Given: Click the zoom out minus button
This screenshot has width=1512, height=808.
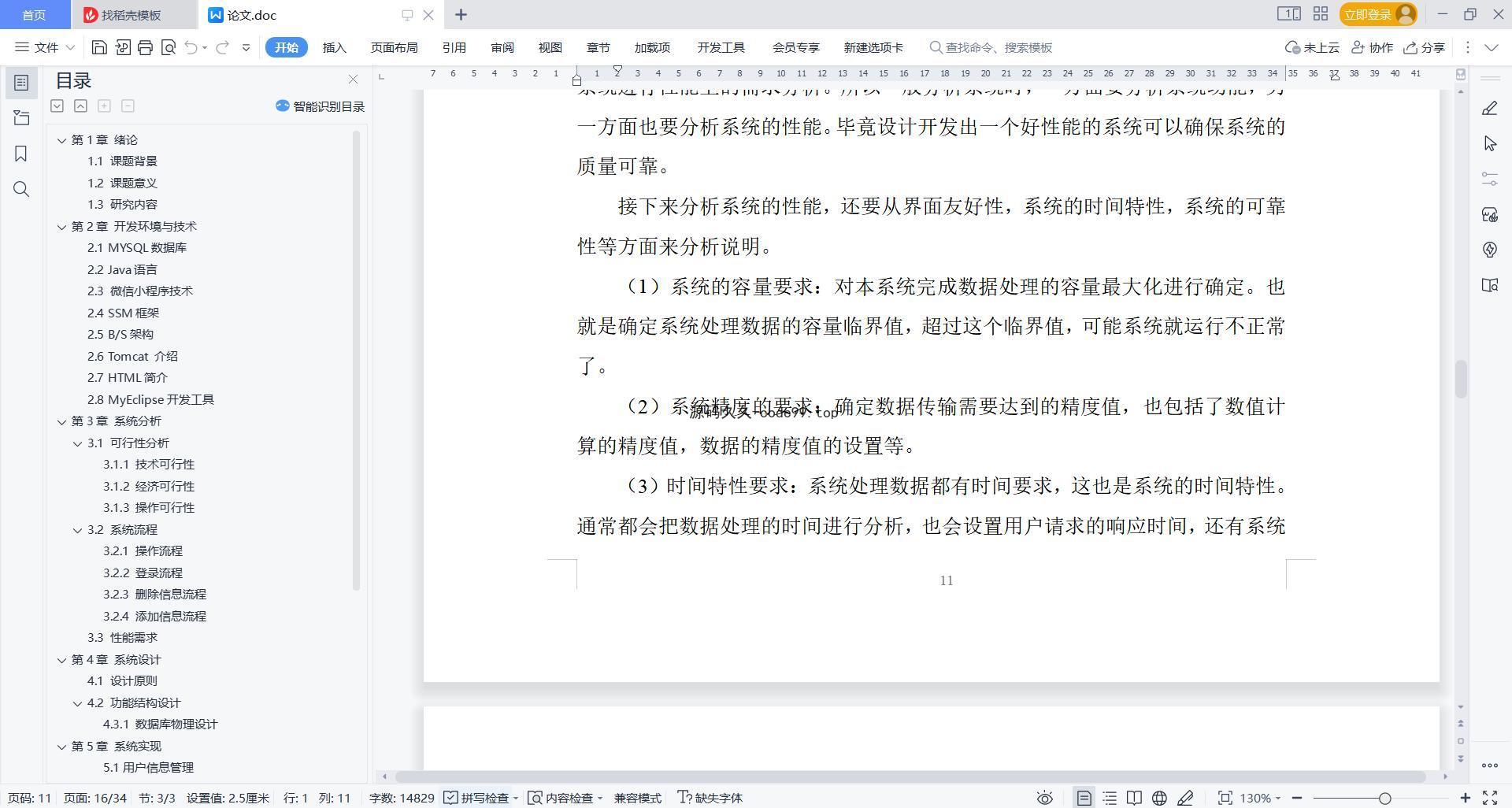Looking at the screenshot, I should 1297,798.
